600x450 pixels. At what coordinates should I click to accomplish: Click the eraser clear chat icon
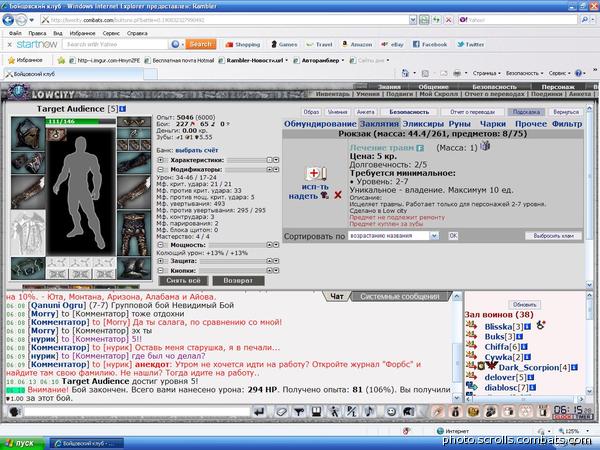[281, 412]
